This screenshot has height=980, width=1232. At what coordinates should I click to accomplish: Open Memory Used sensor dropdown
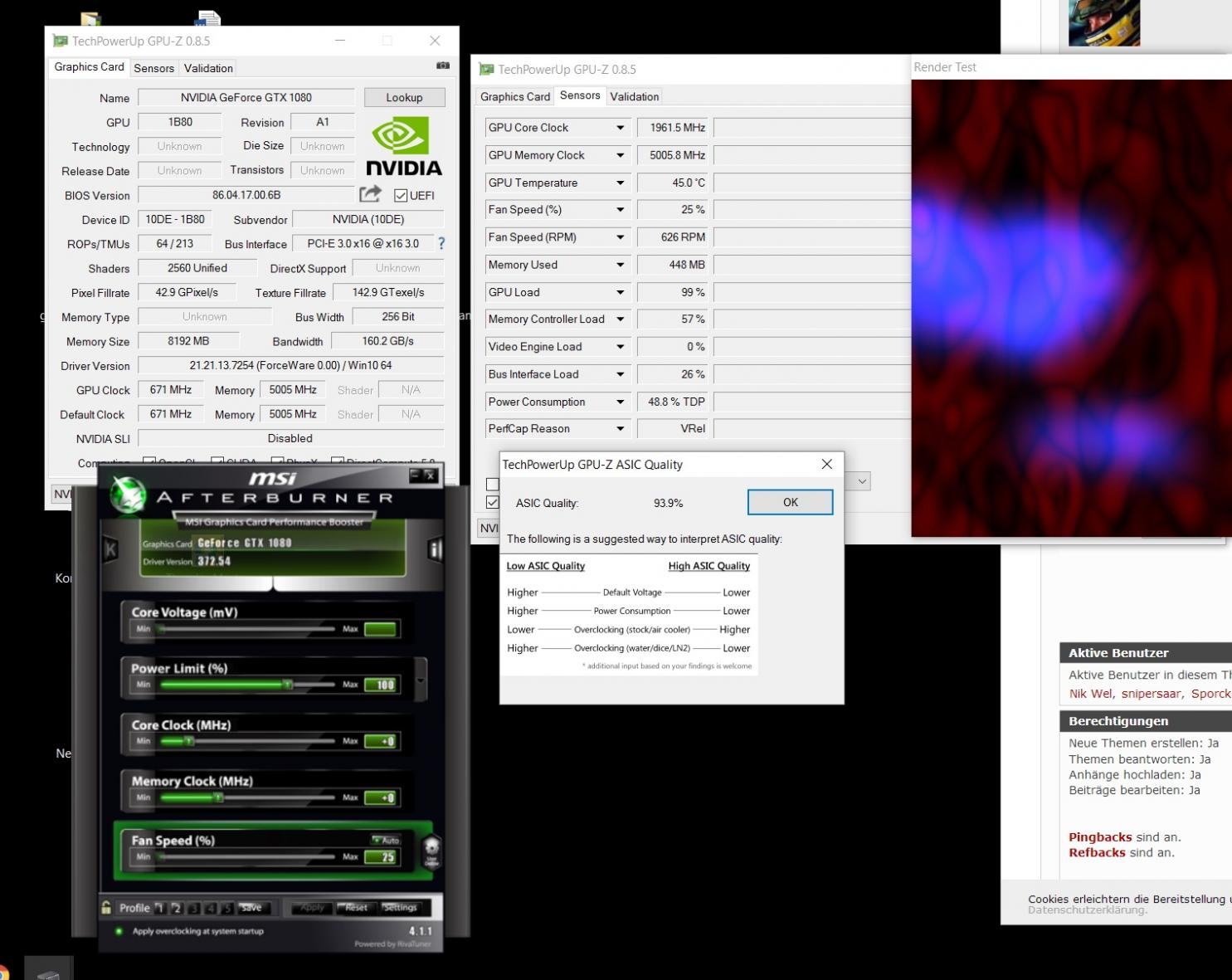pyautogui.click(x=620, y=265)
